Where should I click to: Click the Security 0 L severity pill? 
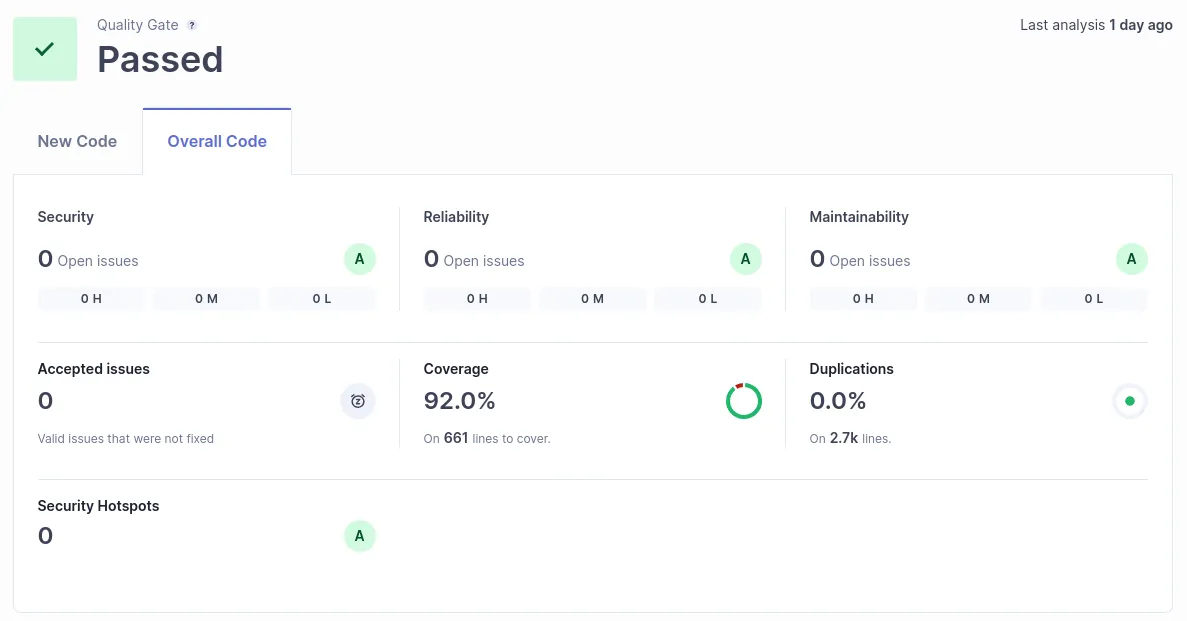(x=322, y=299)
